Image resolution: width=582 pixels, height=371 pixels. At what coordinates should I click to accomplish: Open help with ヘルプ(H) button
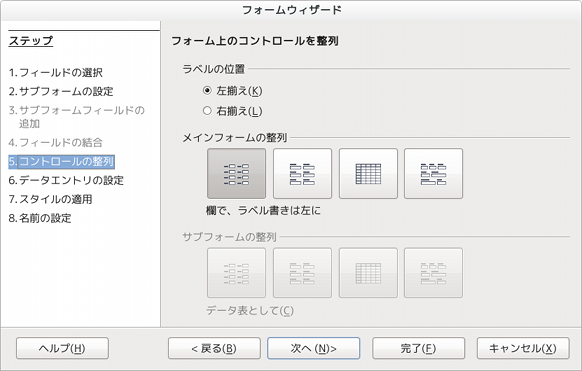(x=62, y=348)
